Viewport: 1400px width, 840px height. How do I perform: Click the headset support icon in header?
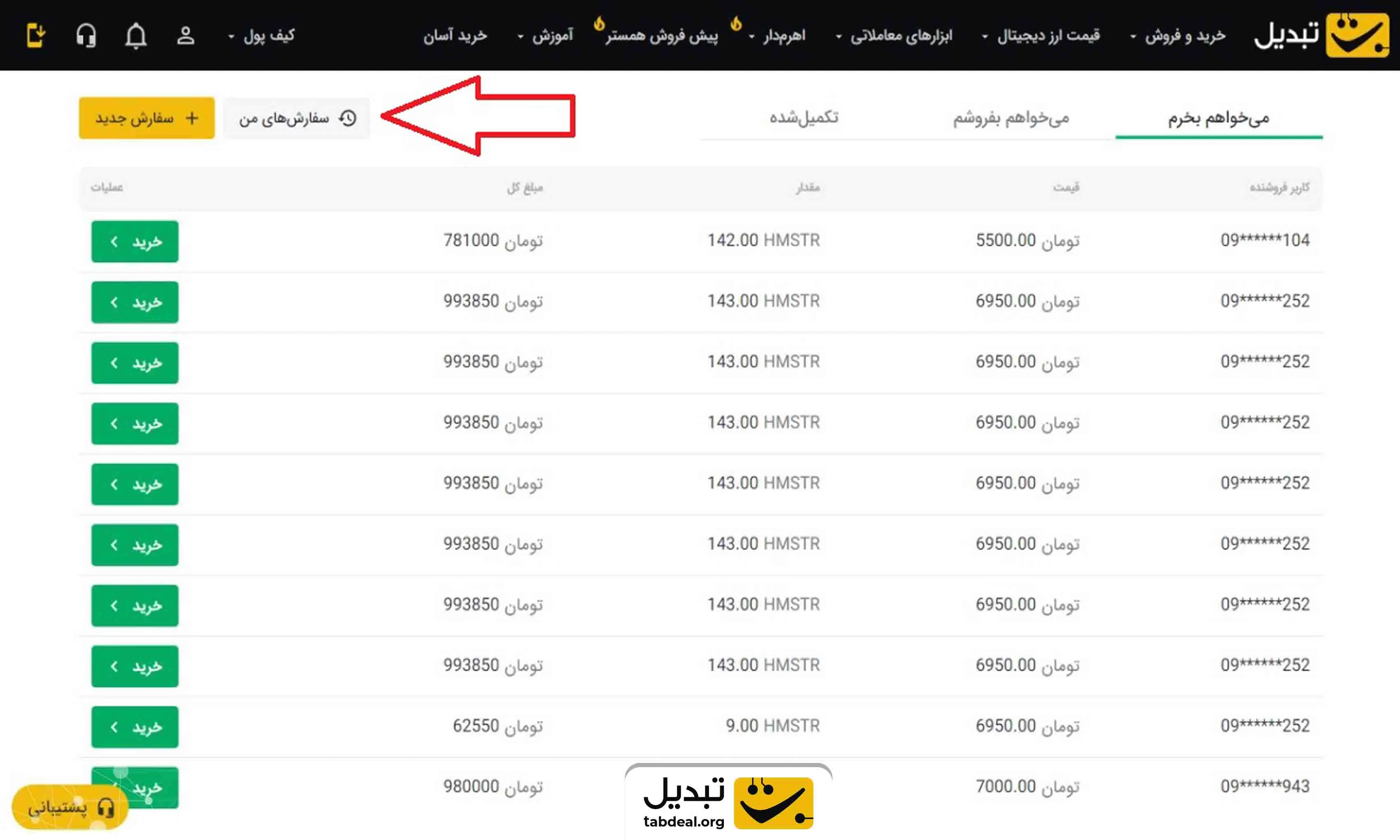click(86, 36)
